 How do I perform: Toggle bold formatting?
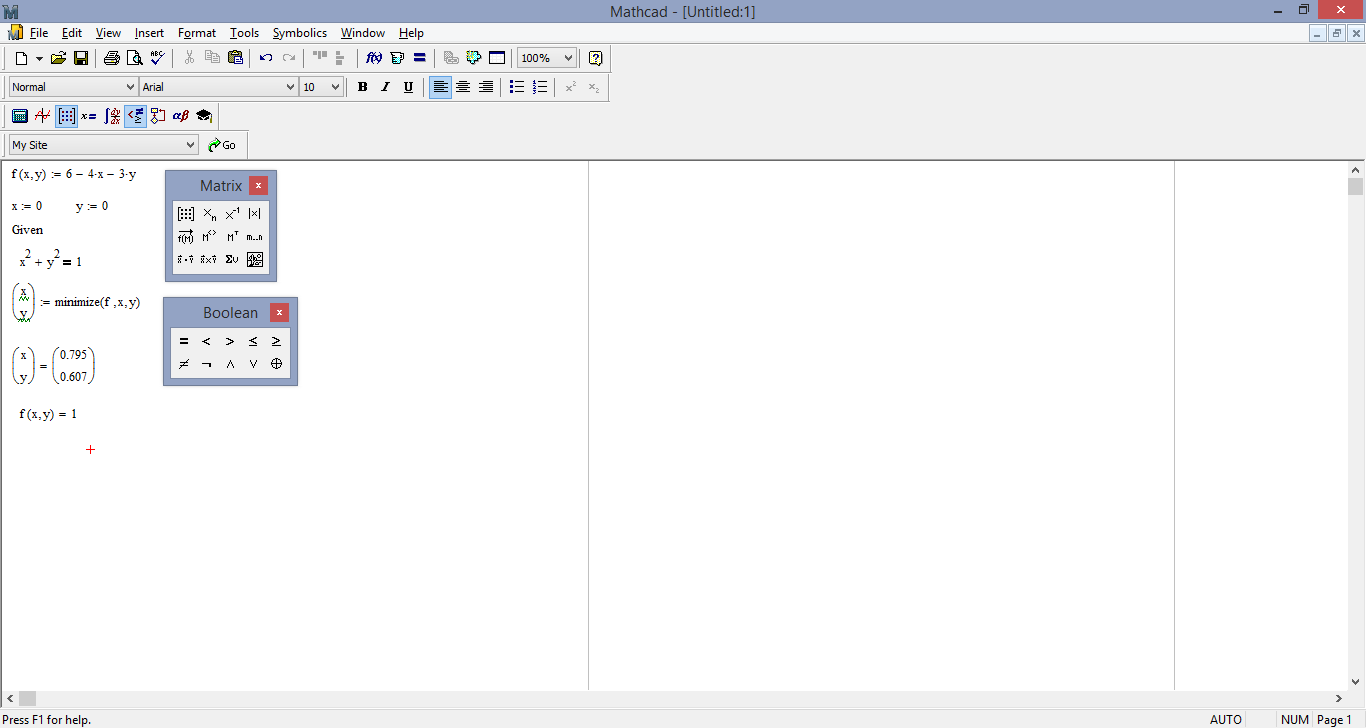click(362, 87)
